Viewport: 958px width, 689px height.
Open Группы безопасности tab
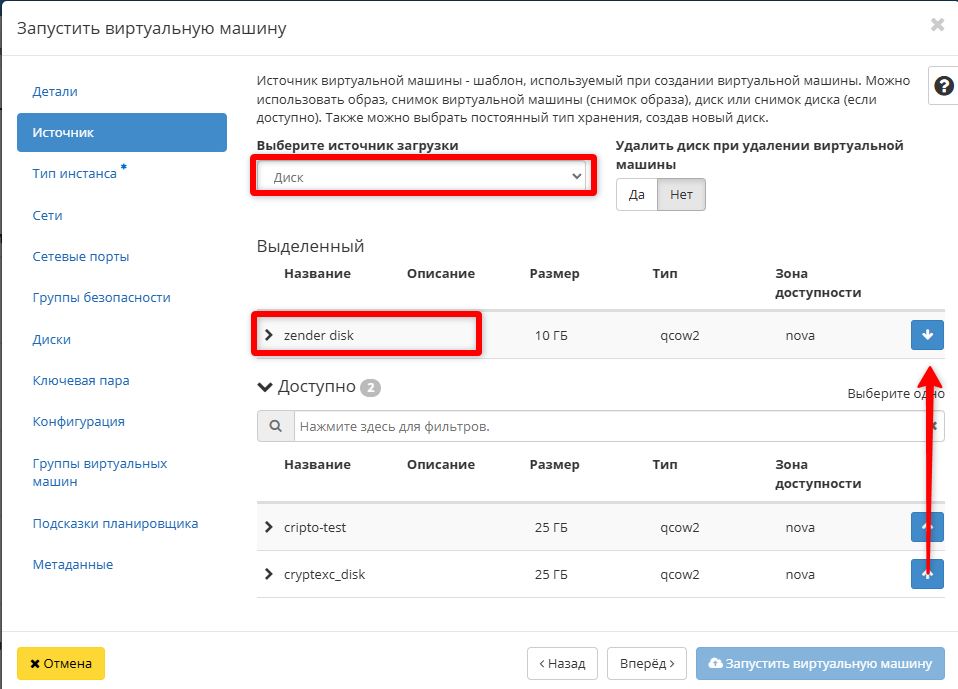[x=101, y=297]
